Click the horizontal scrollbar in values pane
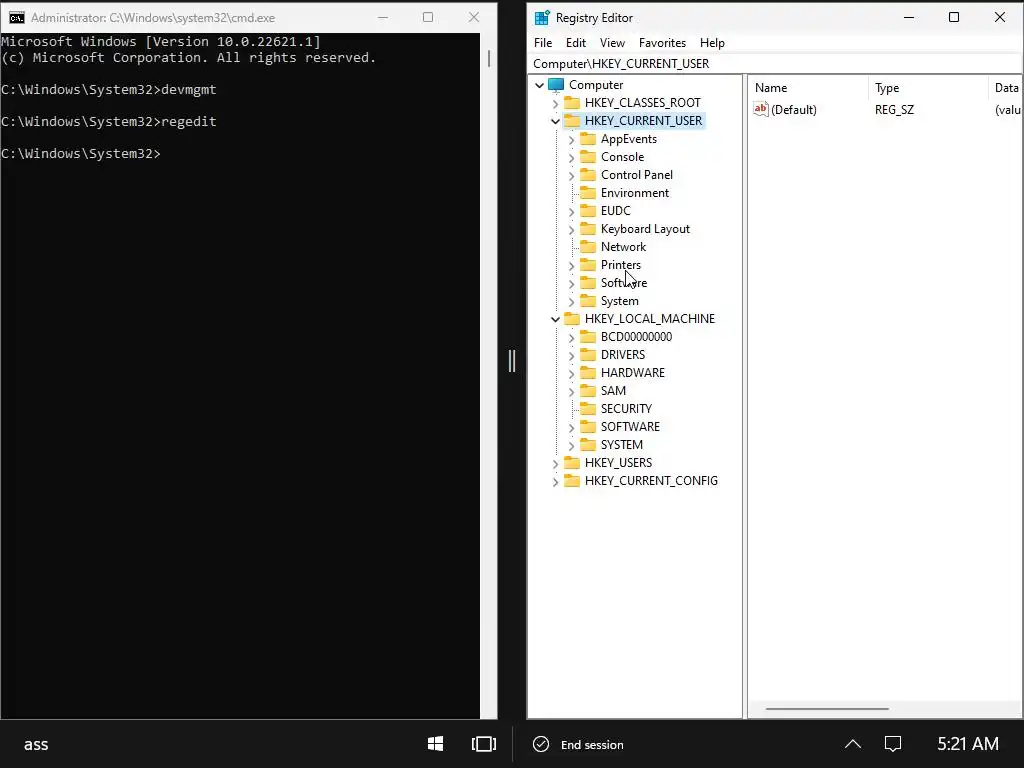Screen dimensions: 1024x768 (827, 709)
